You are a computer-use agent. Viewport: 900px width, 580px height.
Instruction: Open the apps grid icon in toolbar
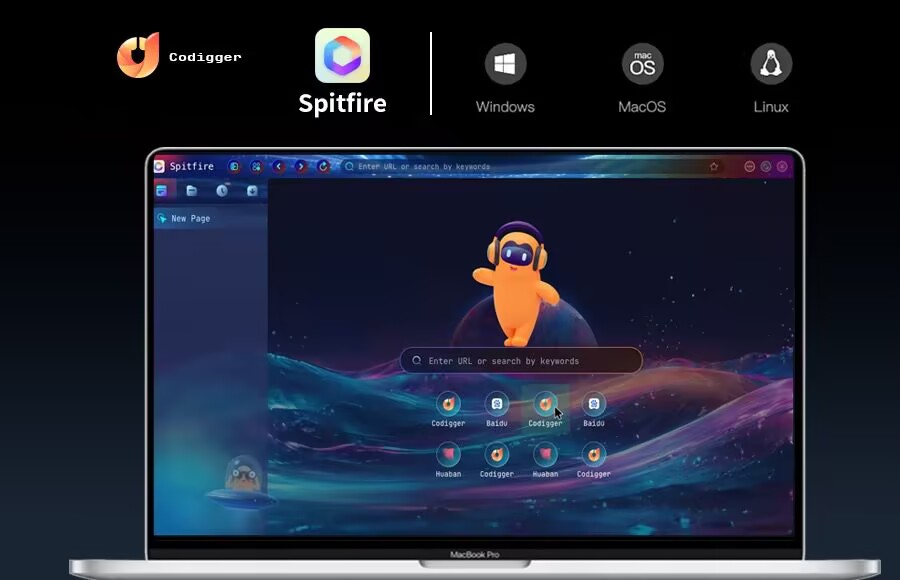257,167
